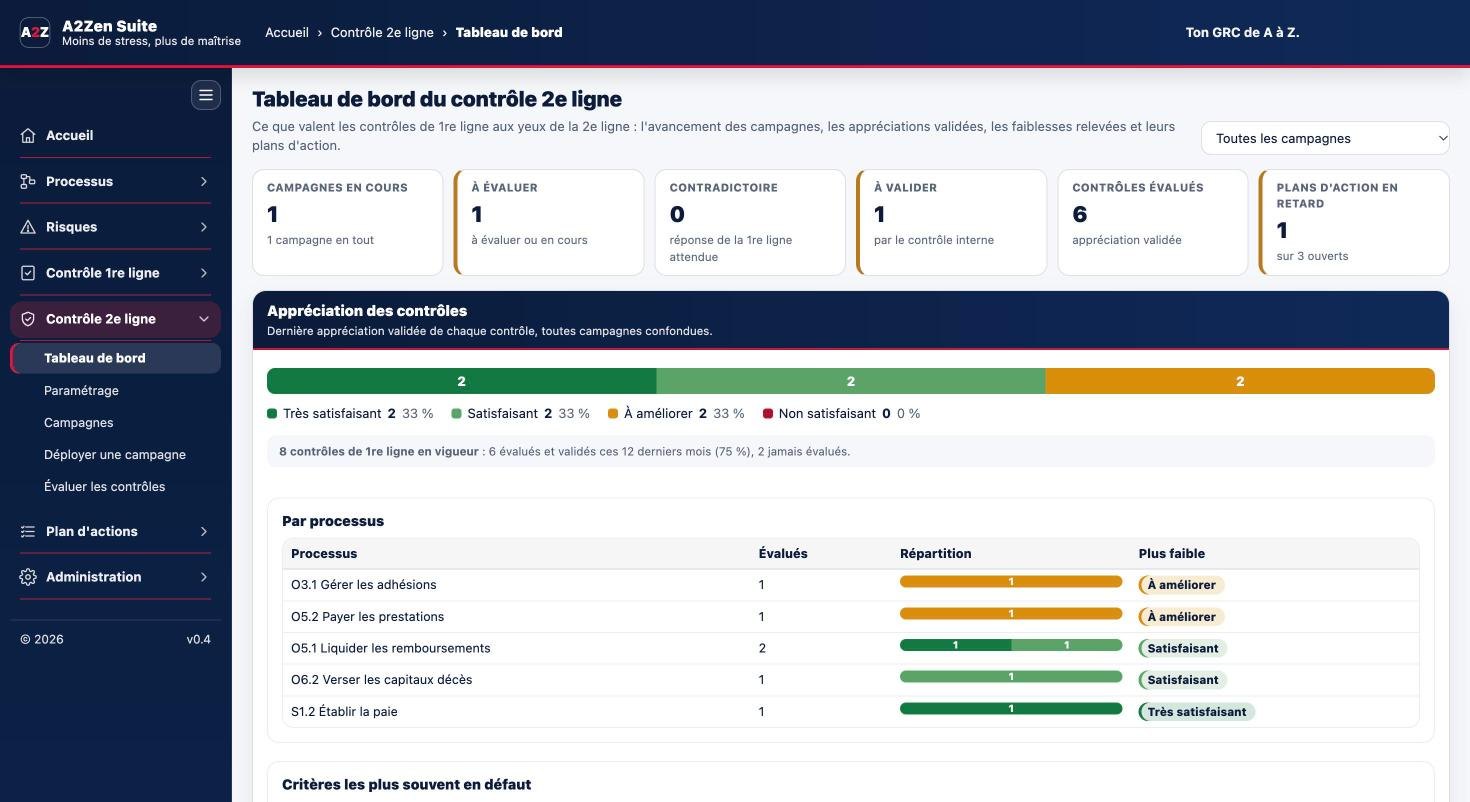1470x802 pixels.
Task: Click the Plan d'actions list icon
Action: [28, 531]
